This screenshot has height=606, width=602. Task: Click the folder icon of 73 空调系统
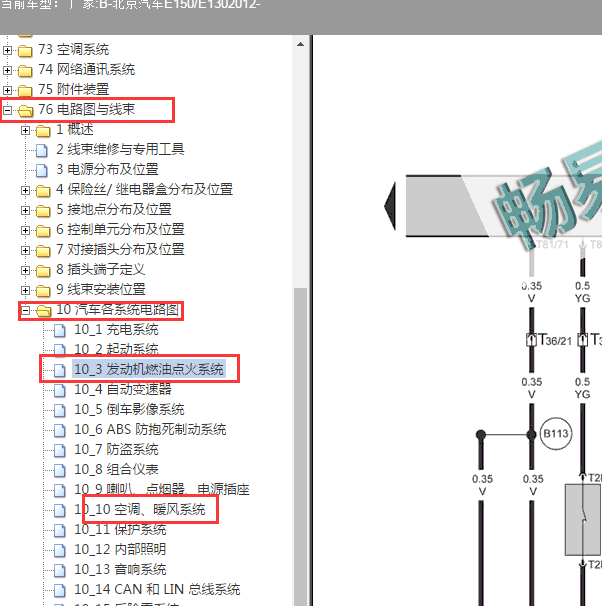click(x=25, y=50)
